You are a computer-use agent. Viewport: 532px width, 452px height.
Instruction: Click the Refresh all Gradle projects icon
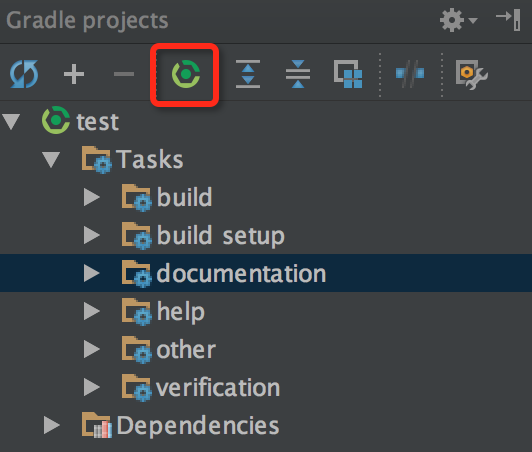[x=24, y=74]
